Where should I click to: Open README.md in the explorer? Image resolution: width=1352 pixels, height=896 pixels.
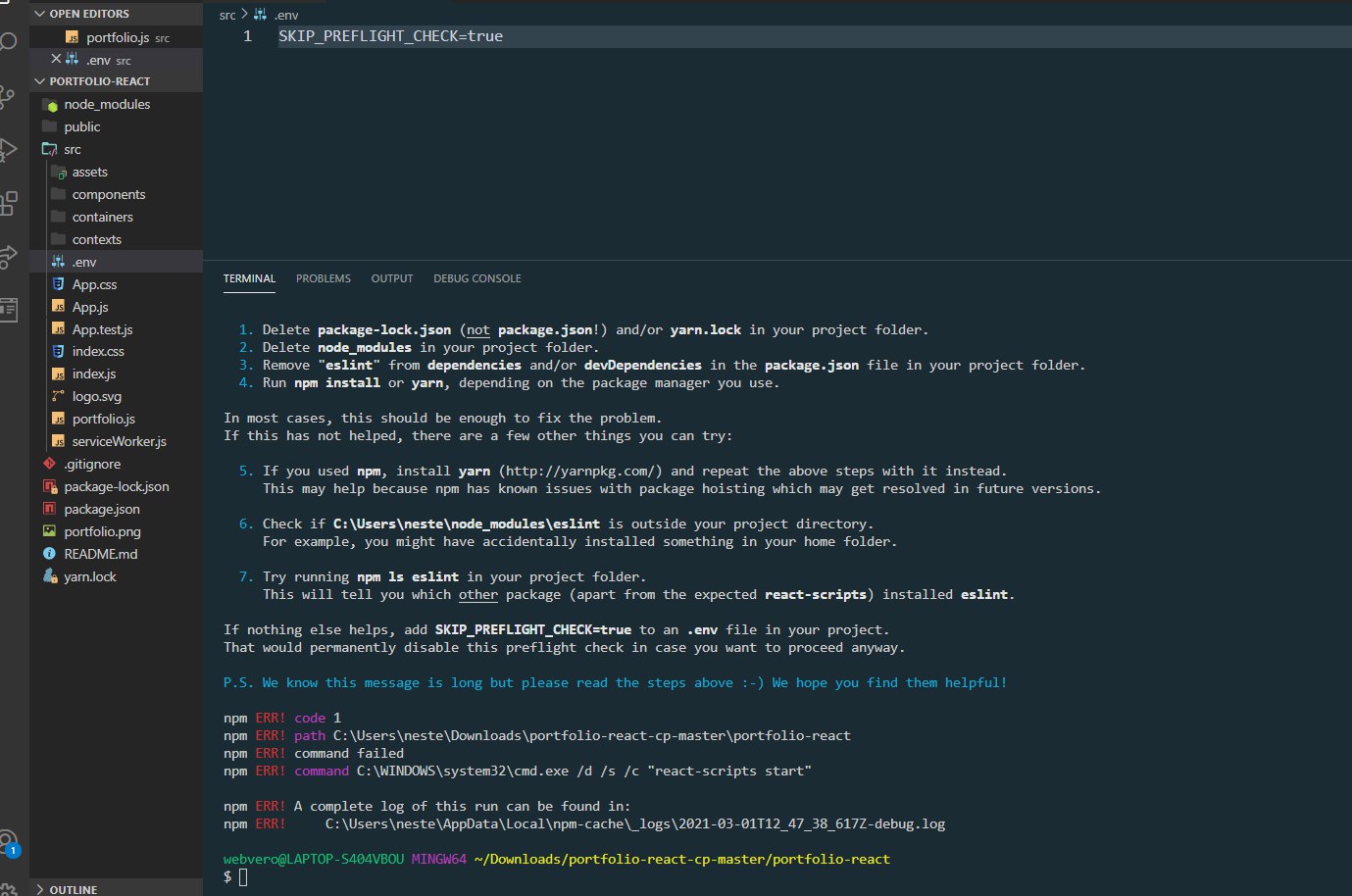(116, 554)
